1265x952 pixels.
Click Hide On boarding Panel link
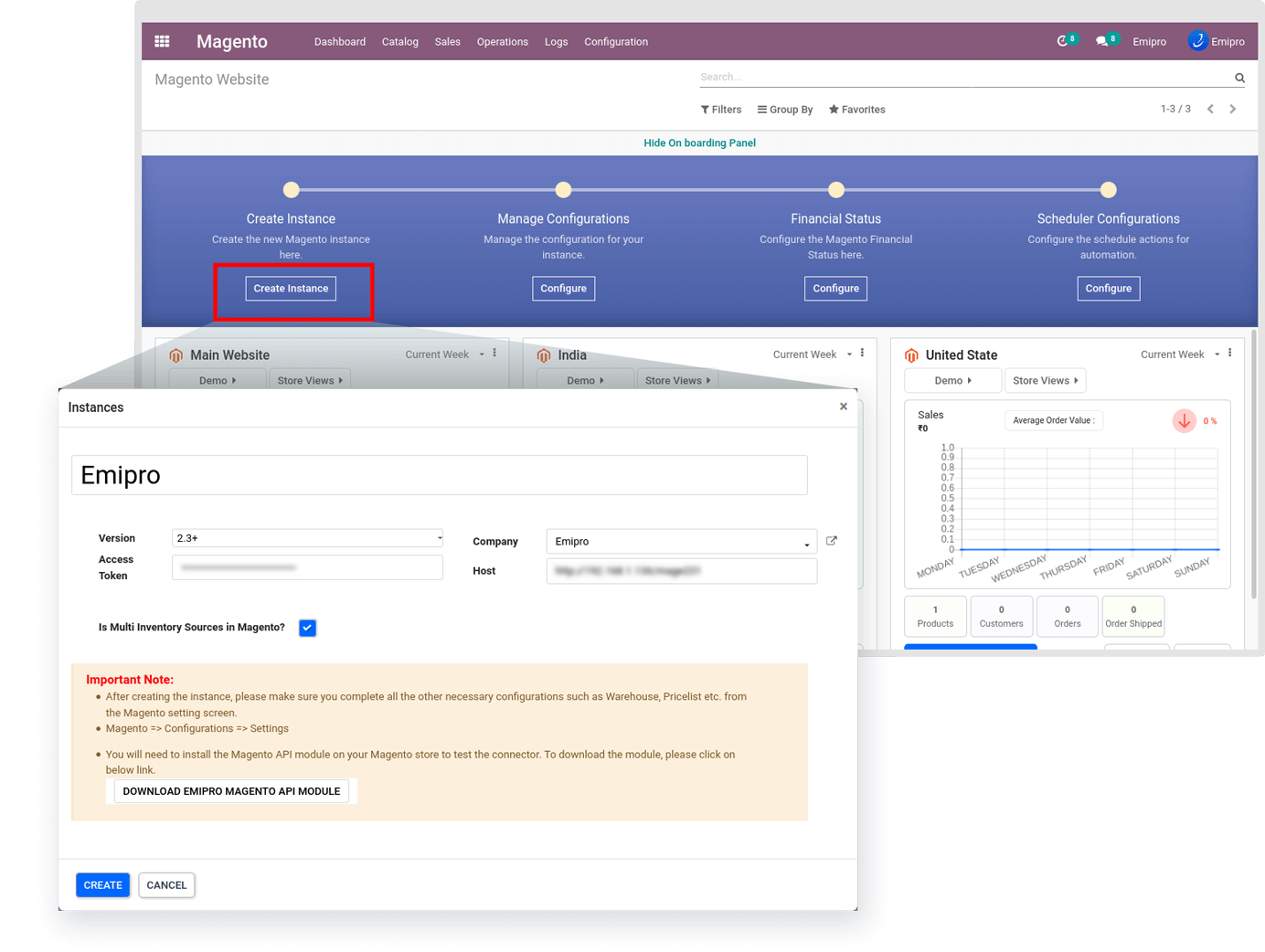pyautogui.click(x=699, y=143)
